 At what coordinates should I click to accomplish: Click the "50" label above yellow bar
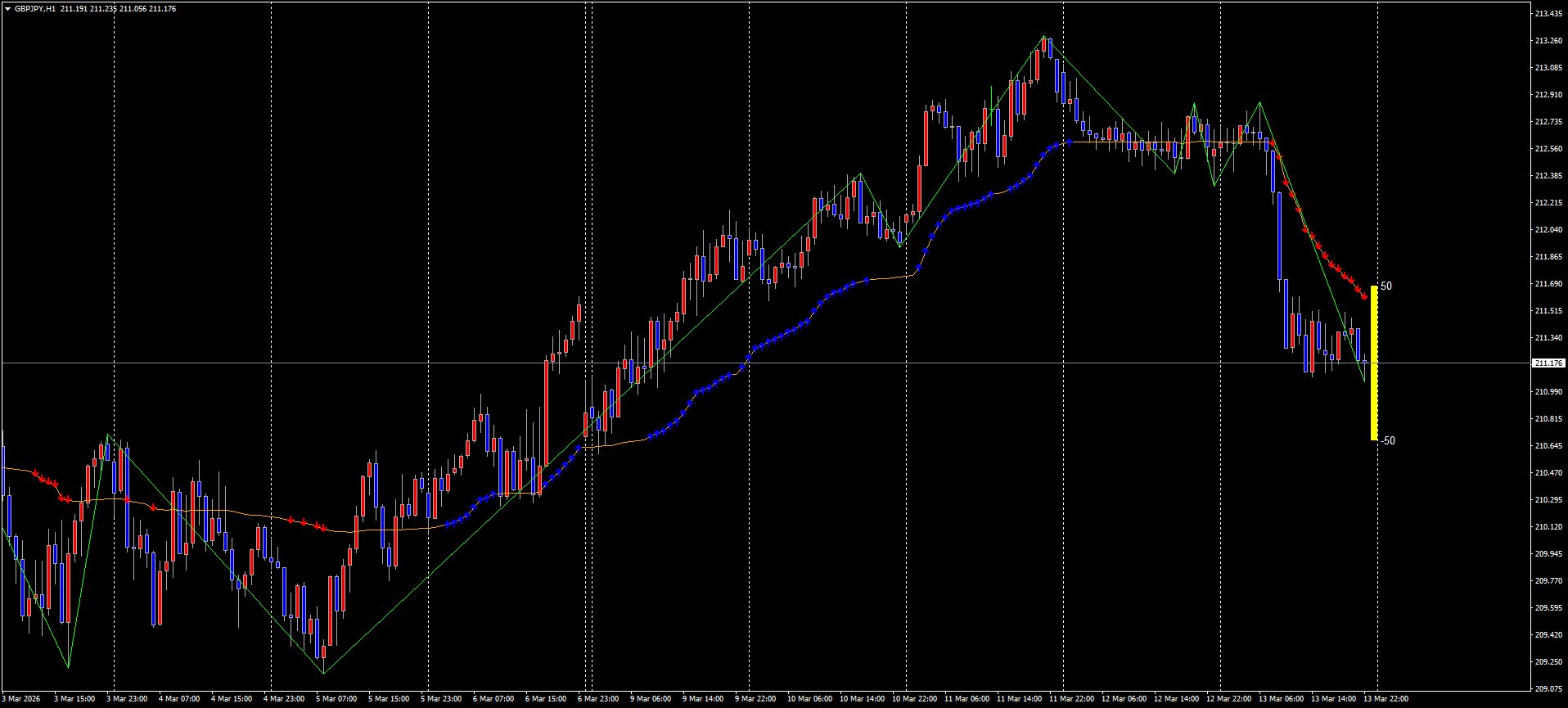1386,286
